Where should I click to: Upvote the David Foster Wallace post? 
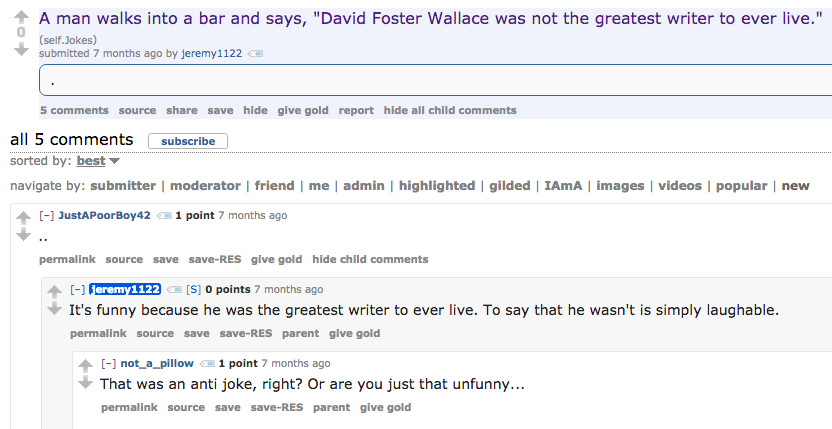tap(22, 17)
